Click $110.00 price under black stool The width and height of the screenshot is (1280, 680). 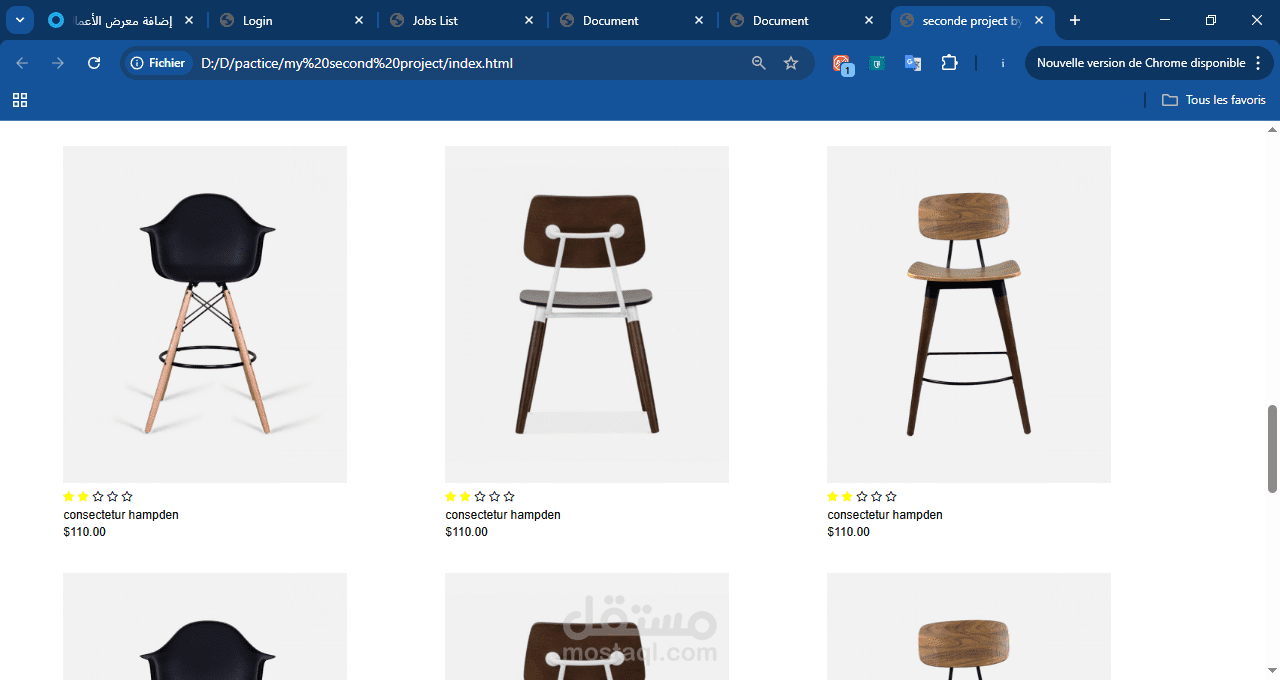[x=84, y=532]
